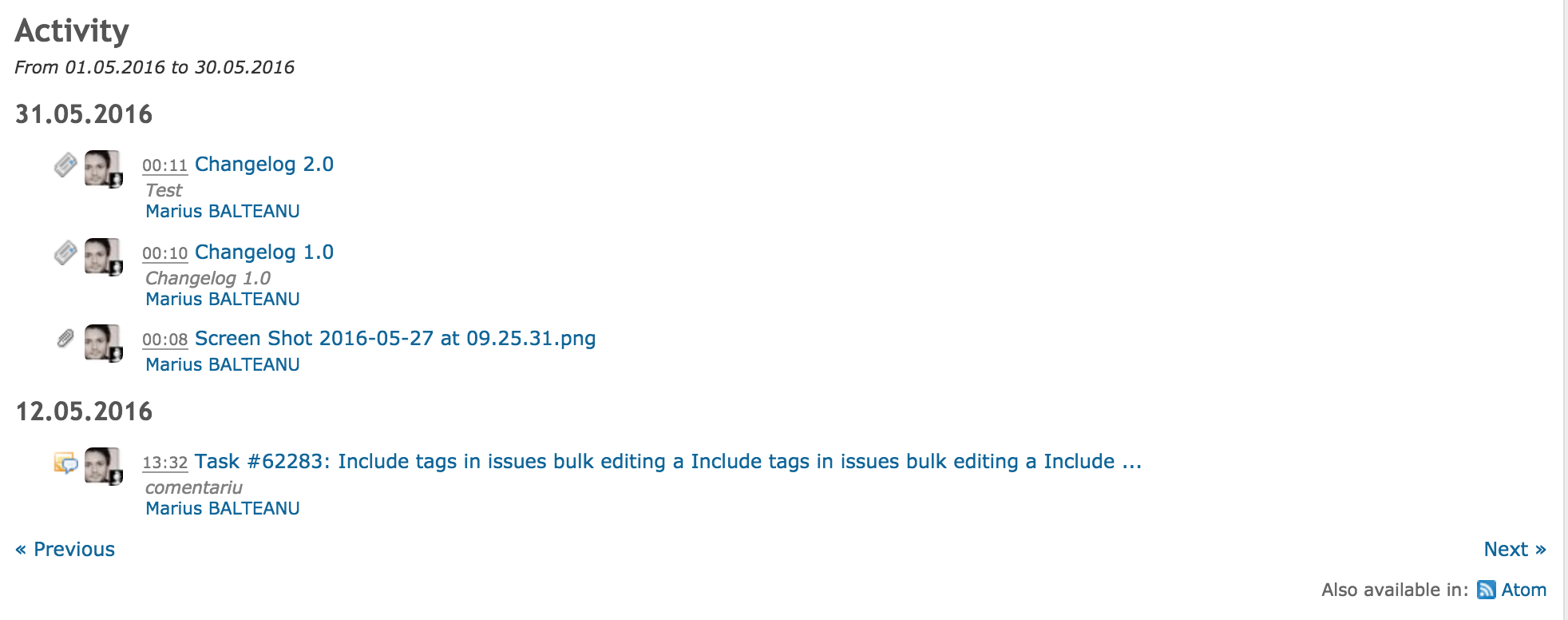The height and width of the screenshot is (620, 1568).
Task: Click the paperclip attachment icon beside Screen Shot entry
Action: [65, 339]
